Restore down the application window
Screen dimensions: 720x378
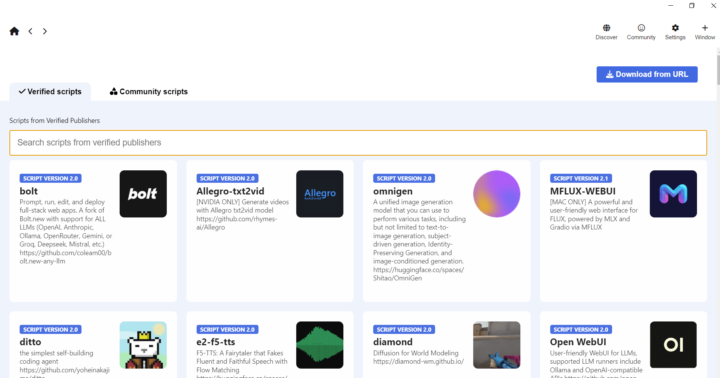(x=692, y=6)
